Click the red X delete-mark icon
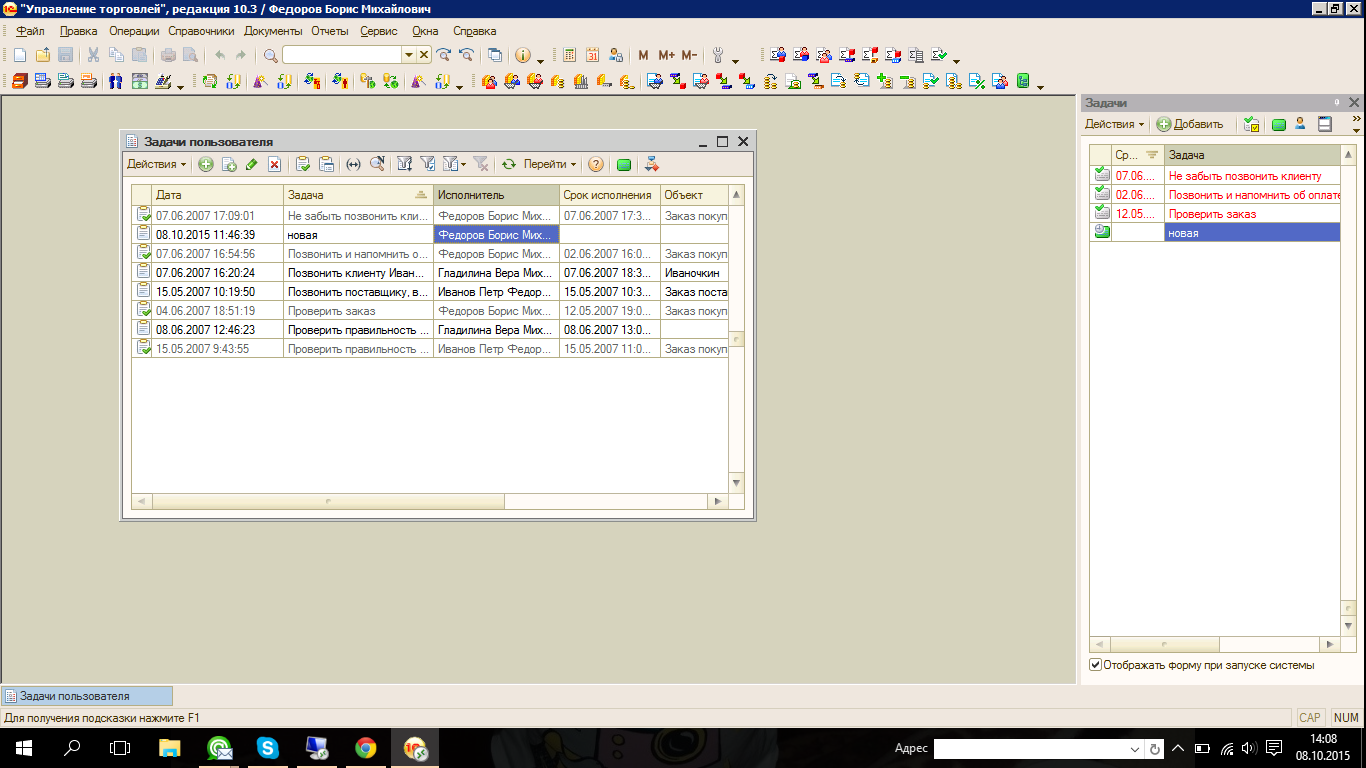Screen dimensions: 1366x768 (x=274, y=164)
